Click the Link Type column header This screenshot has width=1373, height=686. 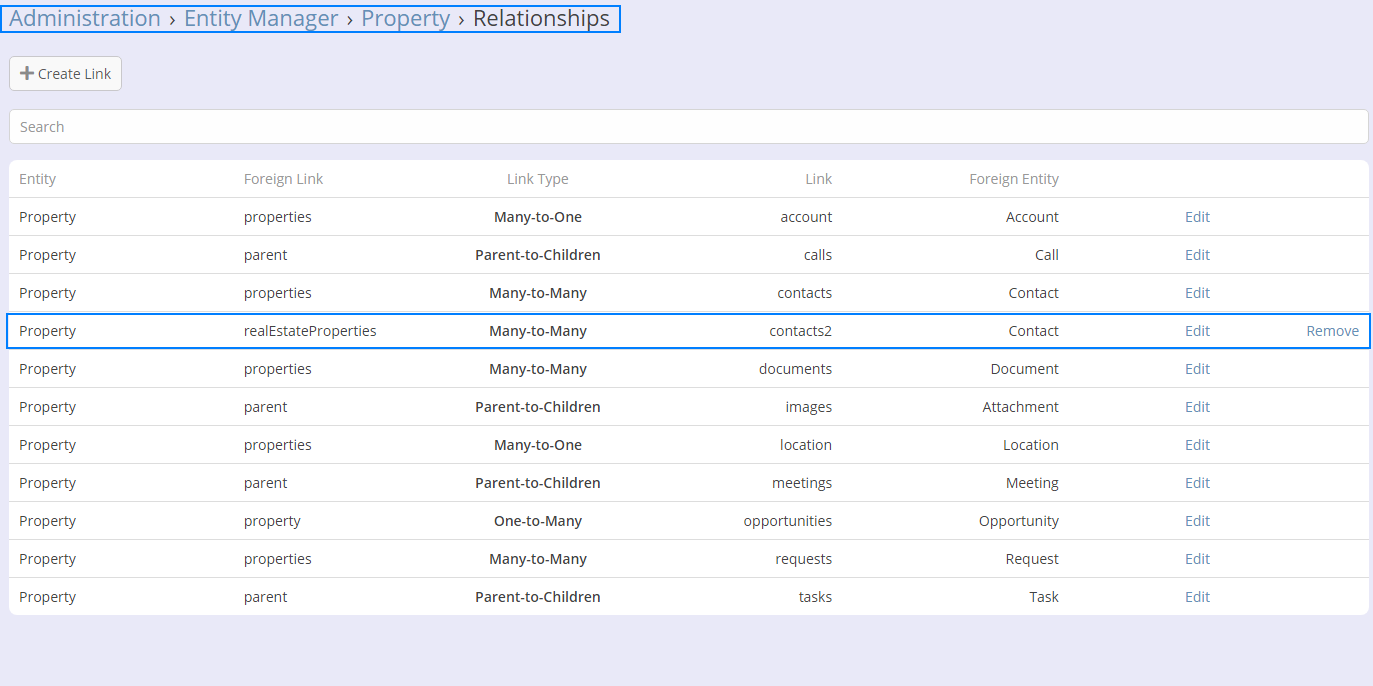(537, 180)
